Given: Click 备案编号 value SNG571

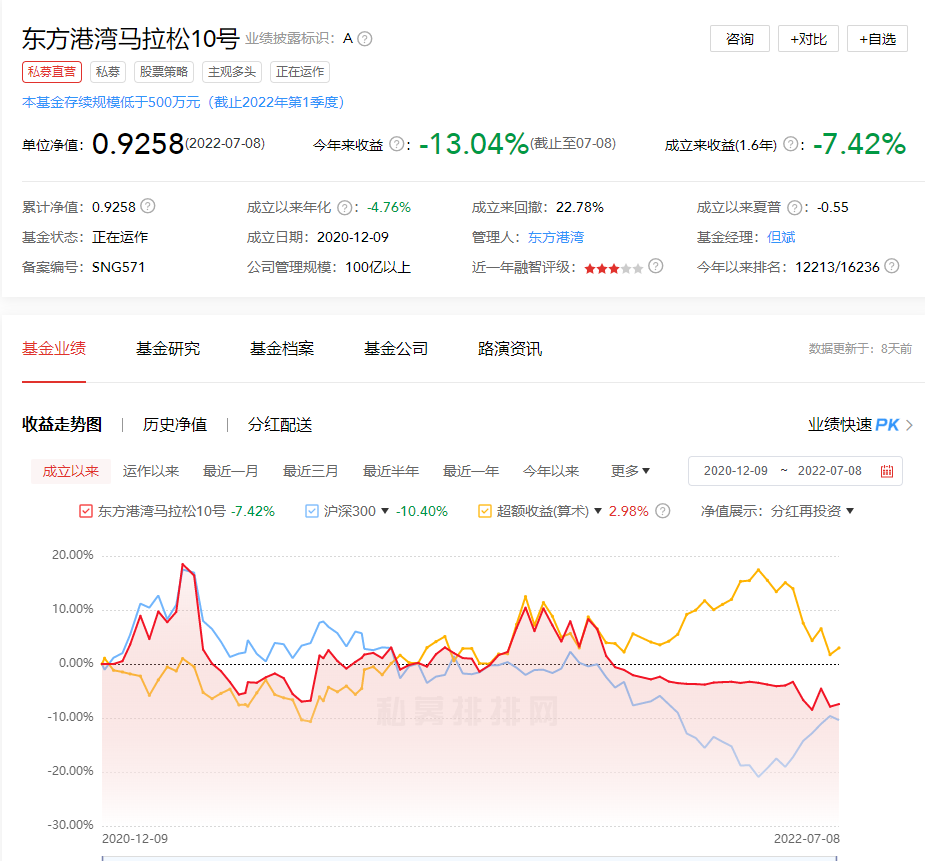Looking at the screenshot, I should (118, 267).
